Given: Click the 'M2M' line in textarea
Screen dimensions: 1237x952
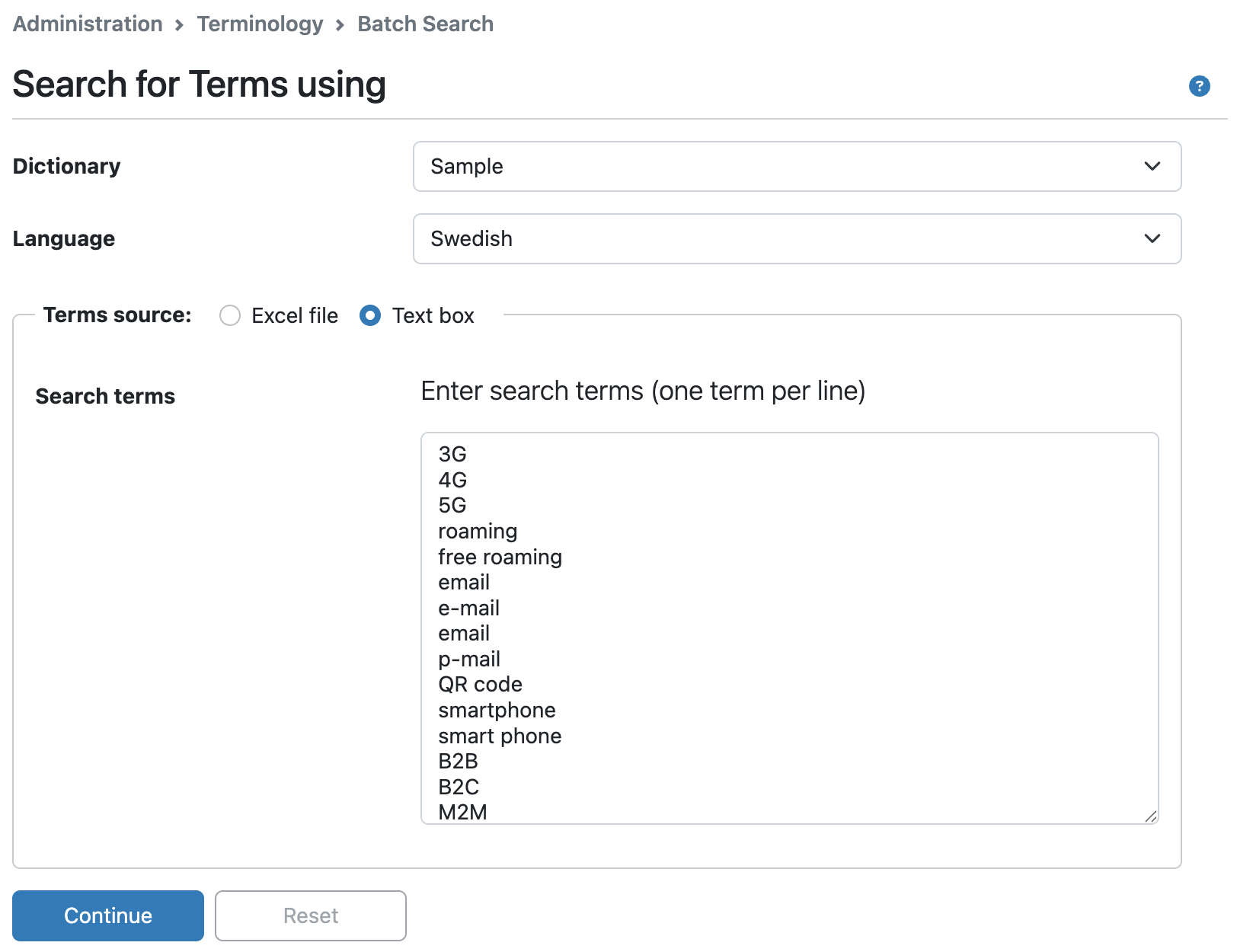Looking at the screenshot, I should (462, 812).
